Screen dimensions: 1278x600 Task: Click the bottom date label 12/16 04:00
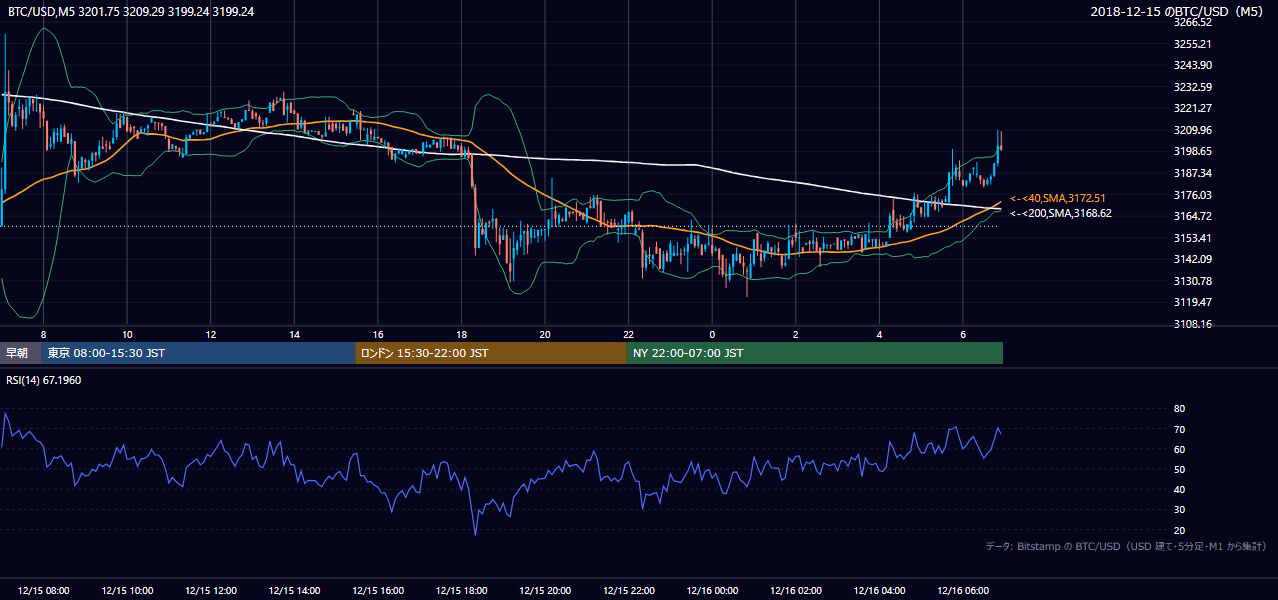879,591
